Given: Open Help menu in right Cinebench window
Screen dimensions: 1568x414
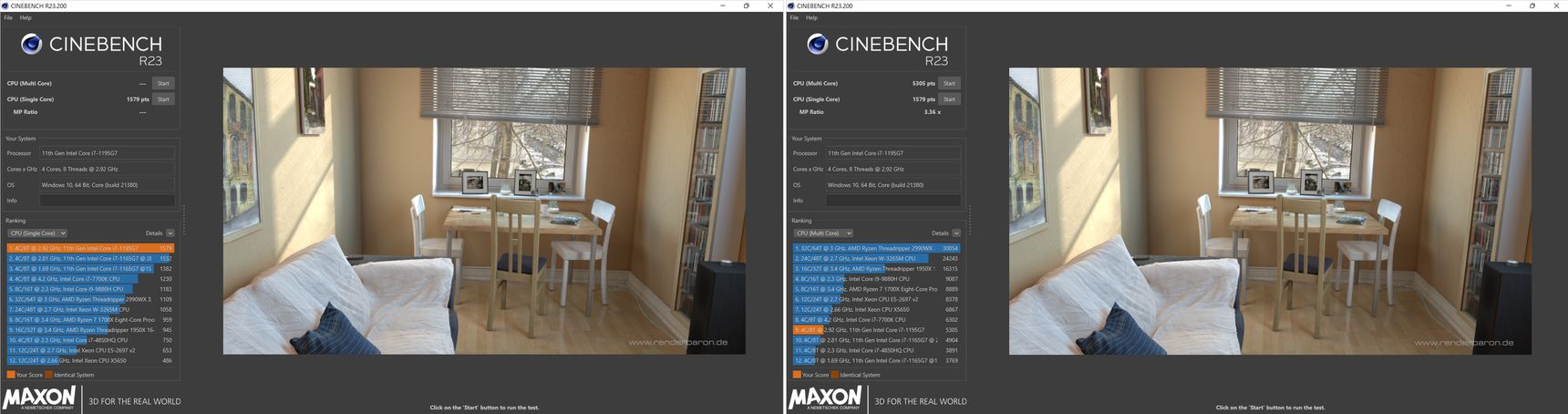Looking at the screenshot, I should 811,17.
